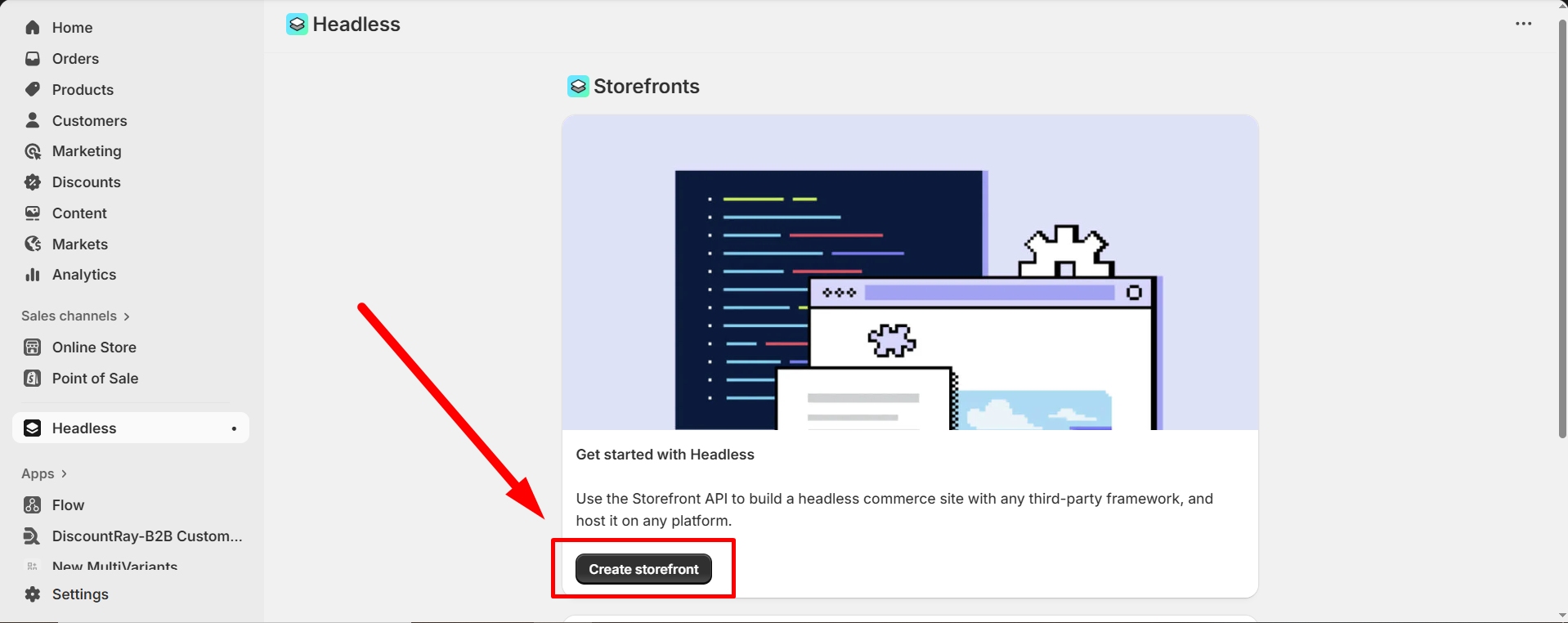This screenshot has height=623, width=1568.
Task: Click the Marketing target icon
Action: click(33, 151)
